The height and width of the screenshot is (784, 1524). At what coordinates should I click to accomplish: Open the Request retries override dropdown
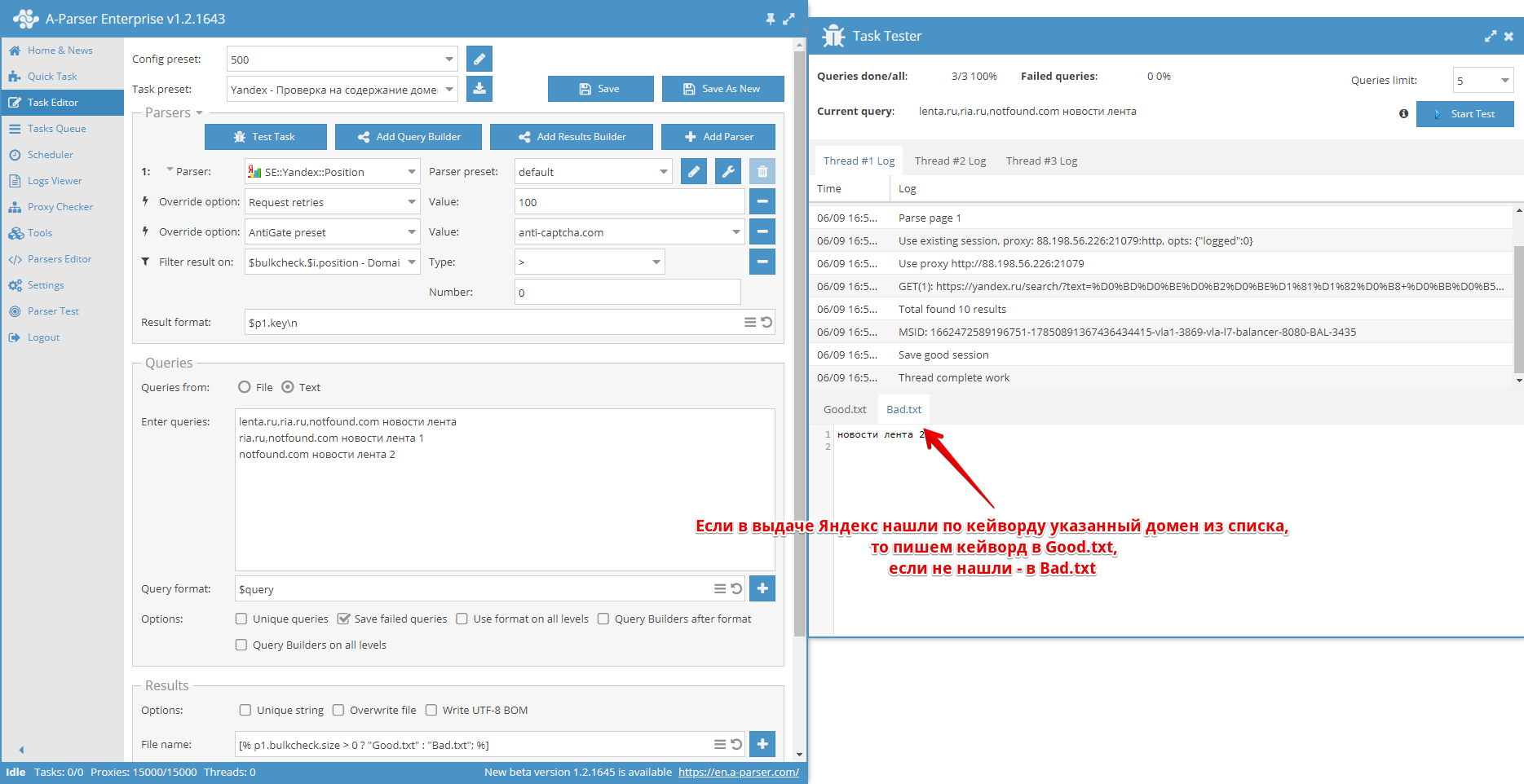tap(412, 201)
